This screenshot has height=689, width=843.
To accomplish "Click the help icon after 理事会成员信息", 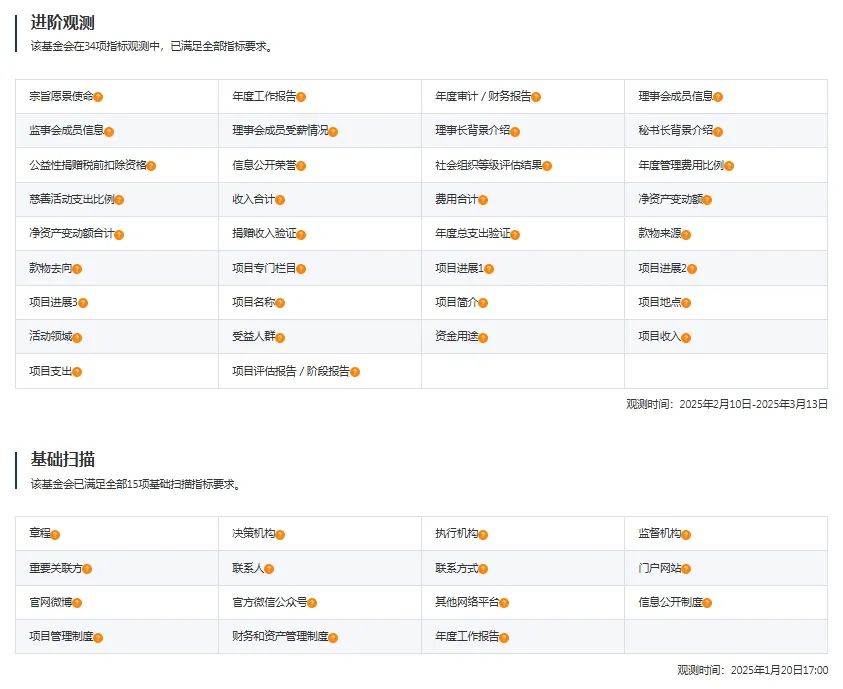I will click(x=718, y=97).
